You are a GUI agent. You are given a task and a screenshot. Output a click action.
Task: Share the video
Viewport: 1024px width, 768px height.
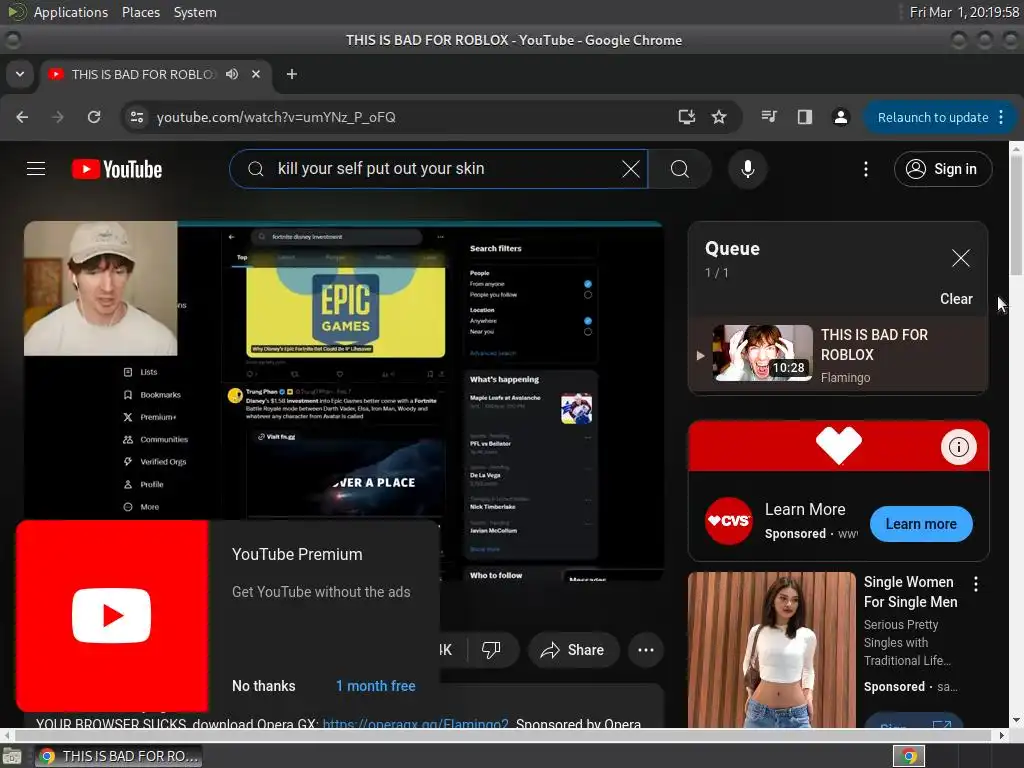[x=573, y=650]
